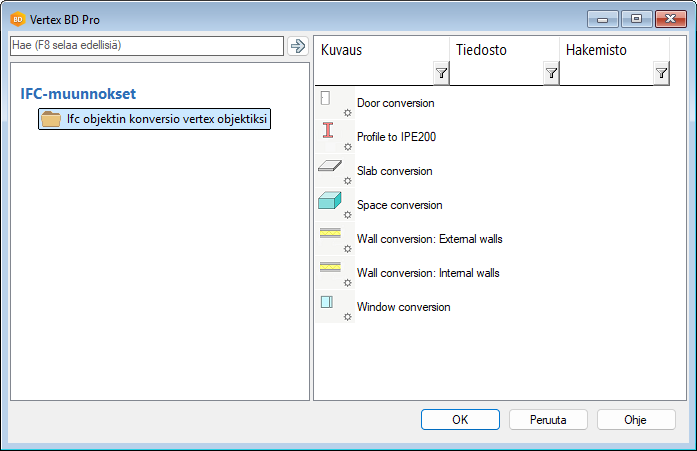Open the Tiedosto column filter
The image size is (697, 451).
tap(551, 73)
